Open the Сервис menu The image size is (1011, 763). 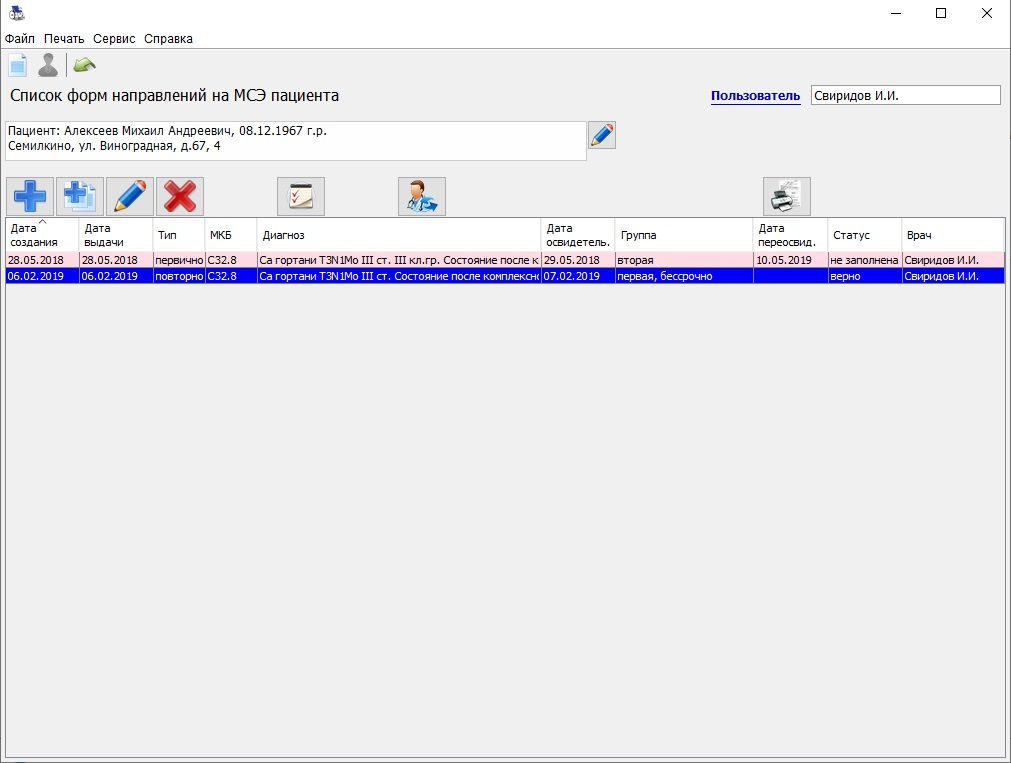114,39
